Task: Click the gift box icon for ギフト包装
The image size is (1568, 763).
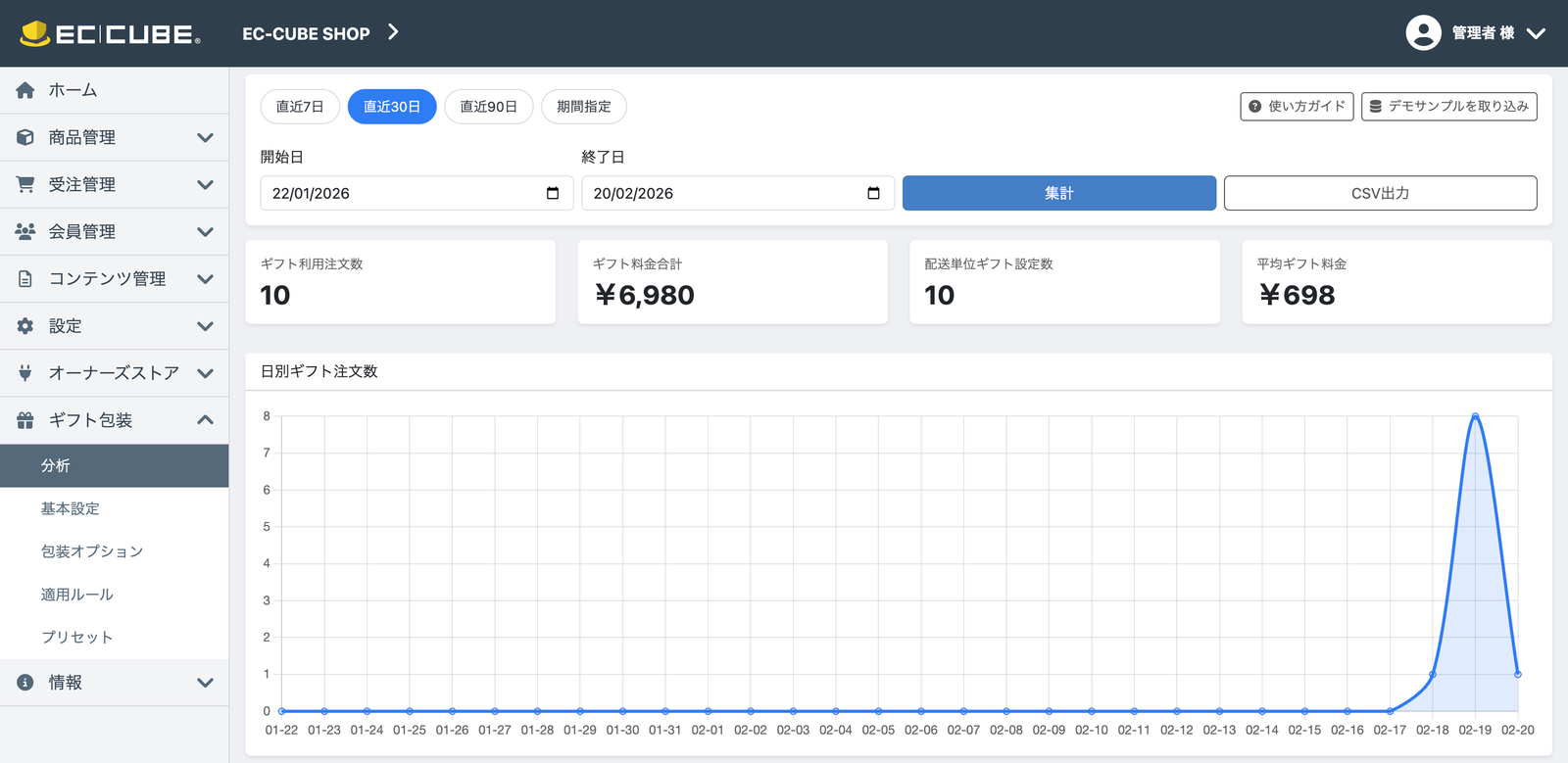Action: [x=25, y=420]
